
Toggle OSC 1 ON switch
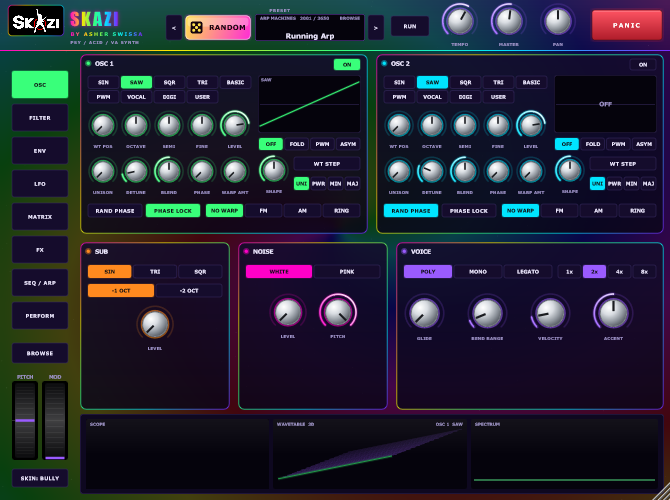point(347,65)
